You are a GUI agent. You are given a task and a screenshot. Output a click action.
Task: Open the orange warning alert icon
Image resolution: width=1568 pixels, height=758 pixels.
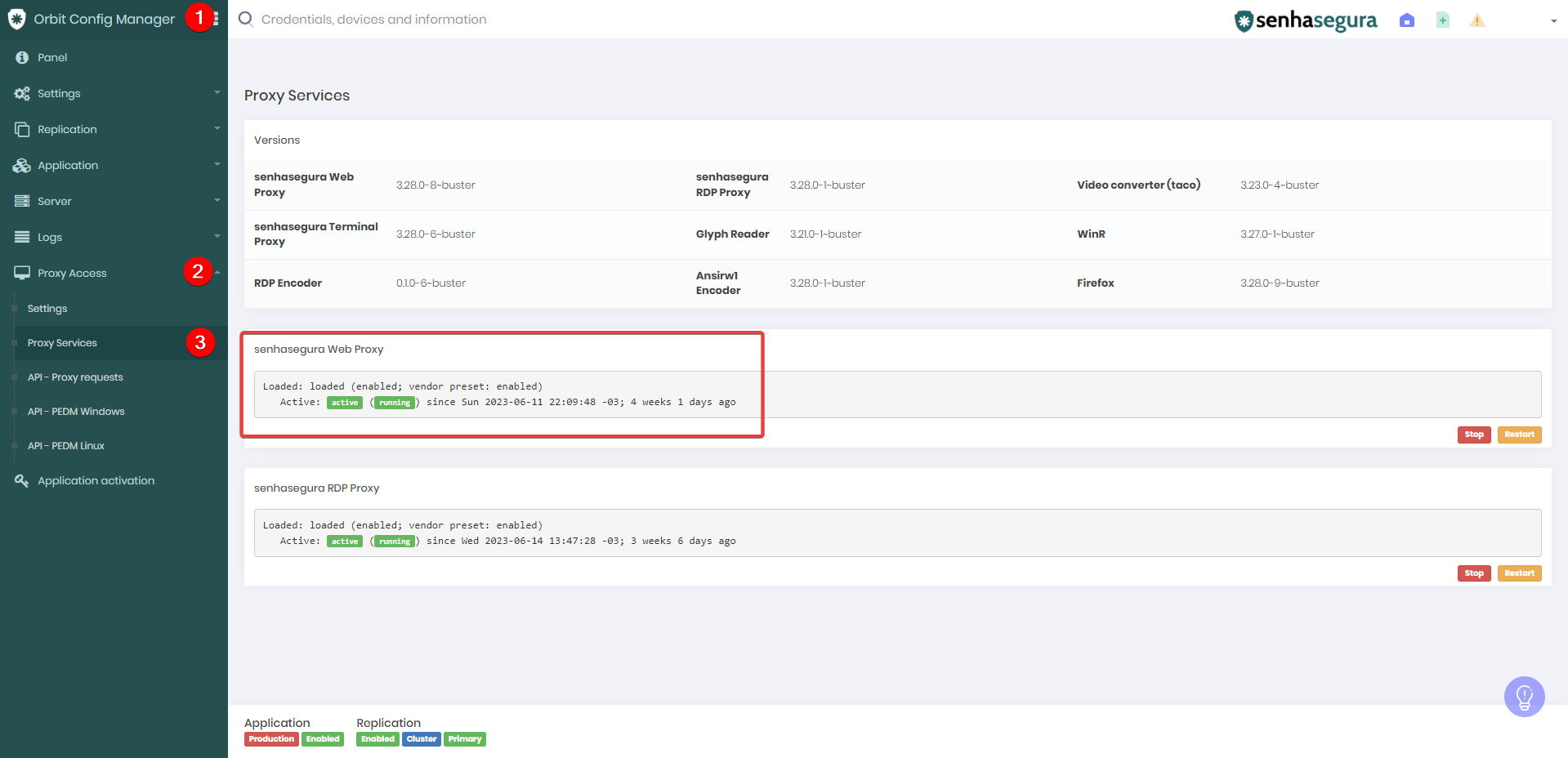pos(1477,20)
